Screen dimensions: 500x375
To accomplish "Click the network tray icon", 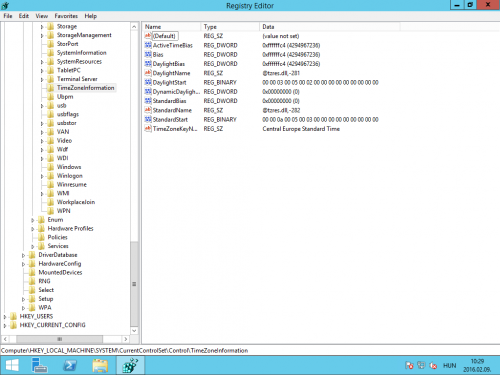I will pos(421,365).
